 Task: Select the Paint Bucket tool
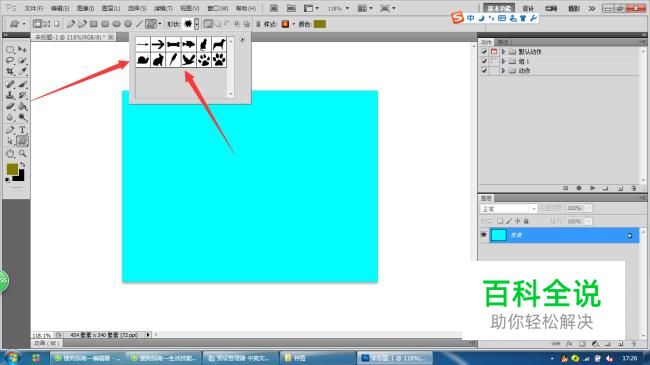coord(22,106)
